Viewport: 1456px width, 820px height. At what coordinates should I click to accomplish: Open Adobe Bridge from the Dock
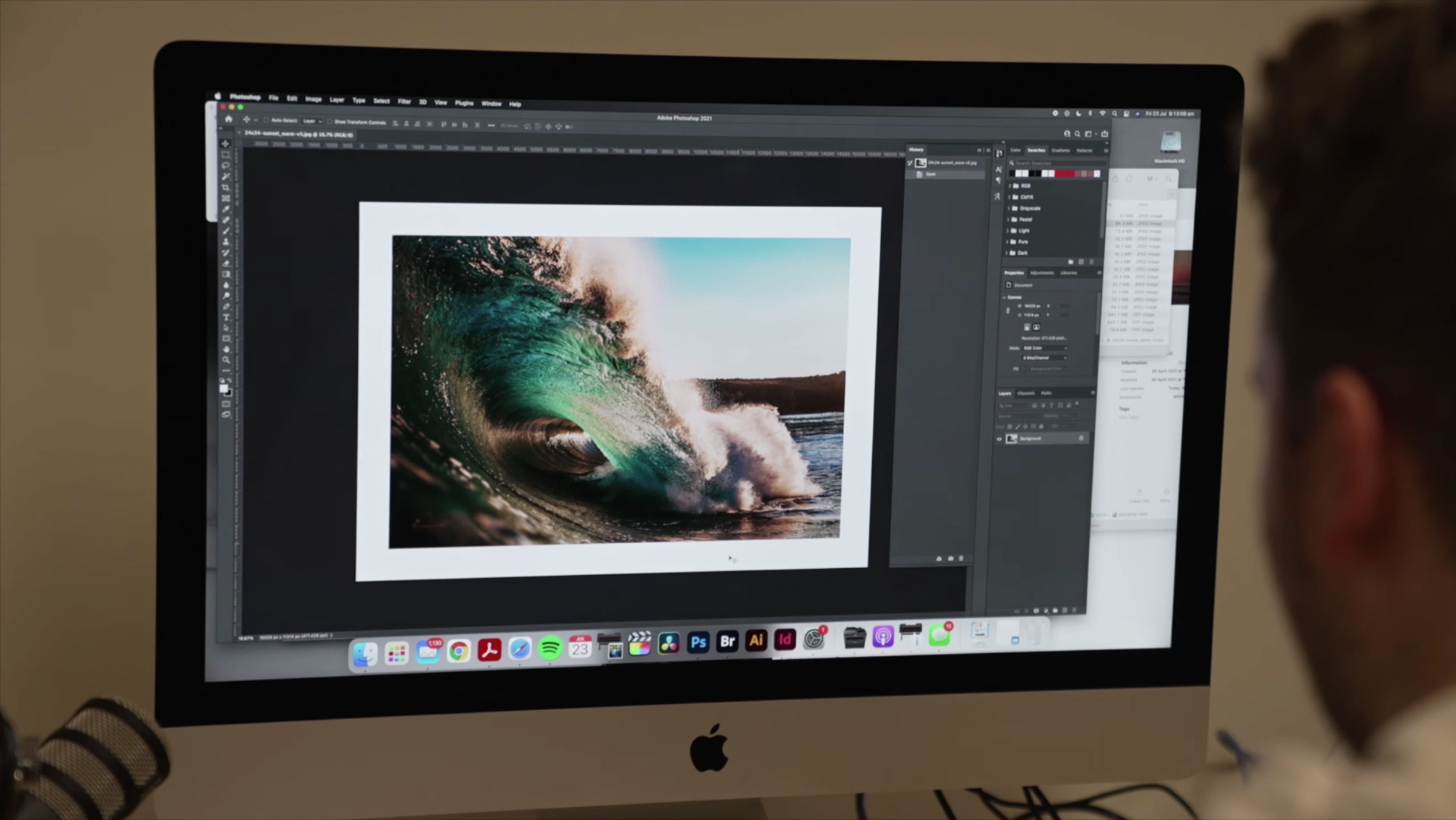(727, 642)
